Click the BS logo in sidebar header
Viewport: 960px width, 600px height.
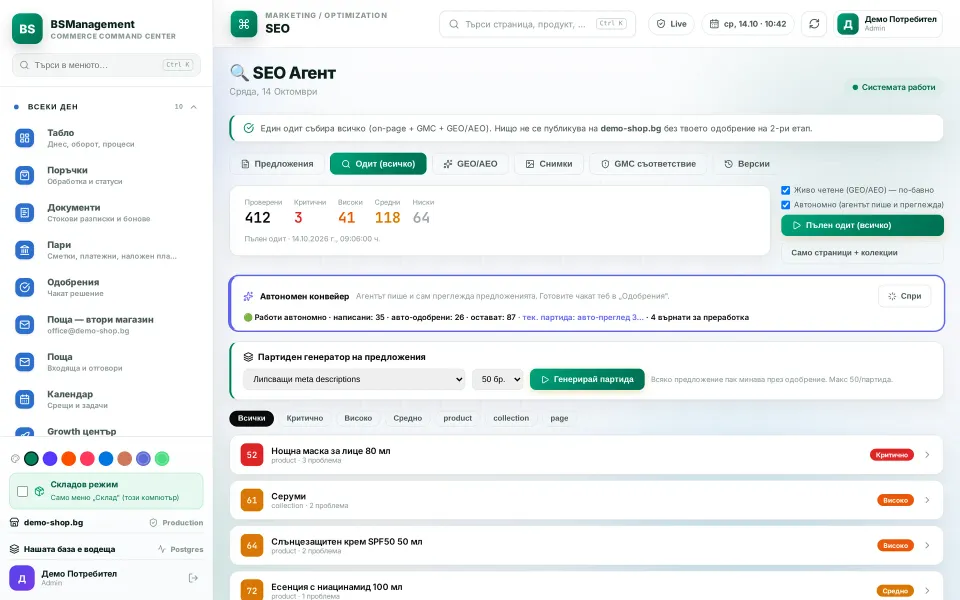[27, 29]
